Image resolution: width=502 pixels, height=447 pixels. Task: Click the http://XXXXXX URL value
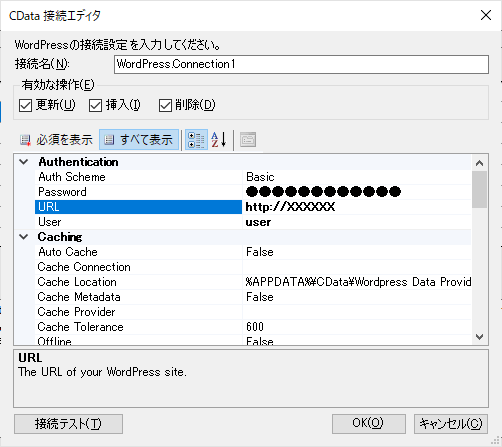357,207
